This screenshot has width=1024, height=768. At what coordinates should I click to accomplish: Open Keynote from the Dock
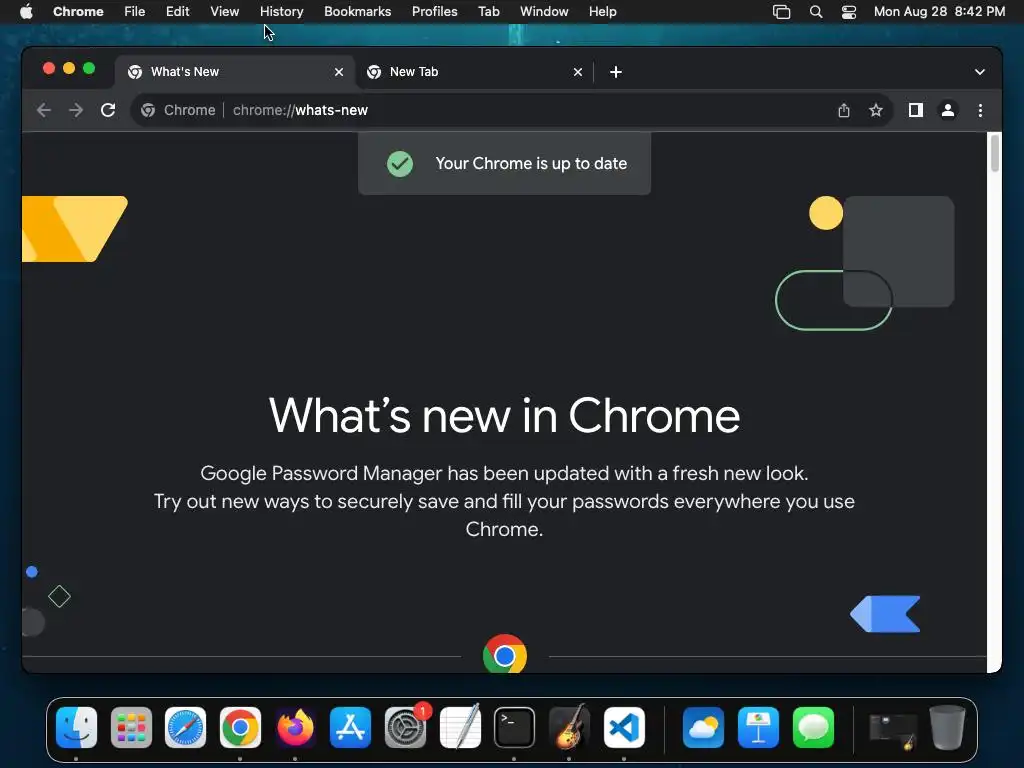tap(758, 728)
